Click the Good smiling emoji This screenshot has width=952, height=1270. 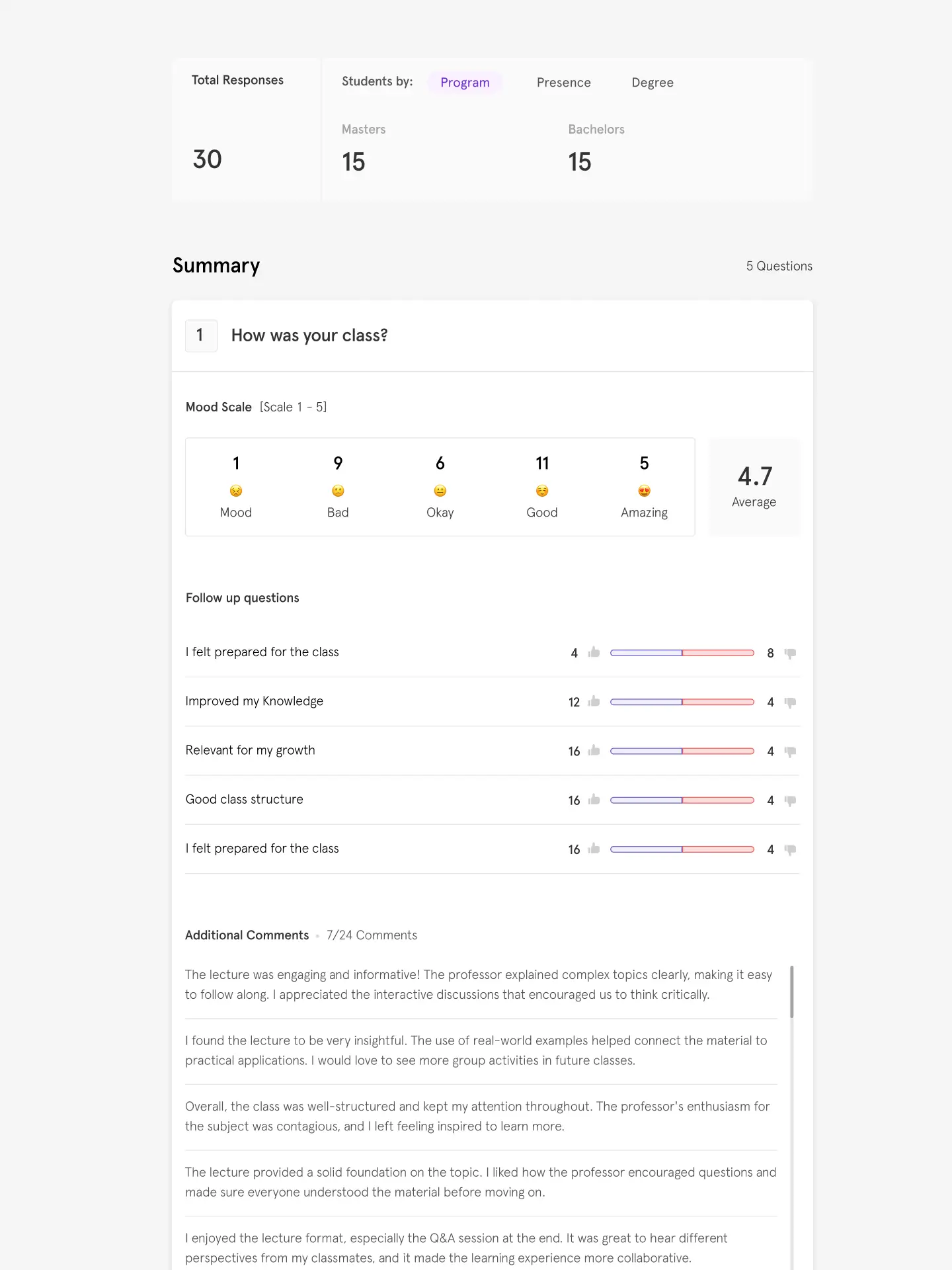click(x=542, y=491)
